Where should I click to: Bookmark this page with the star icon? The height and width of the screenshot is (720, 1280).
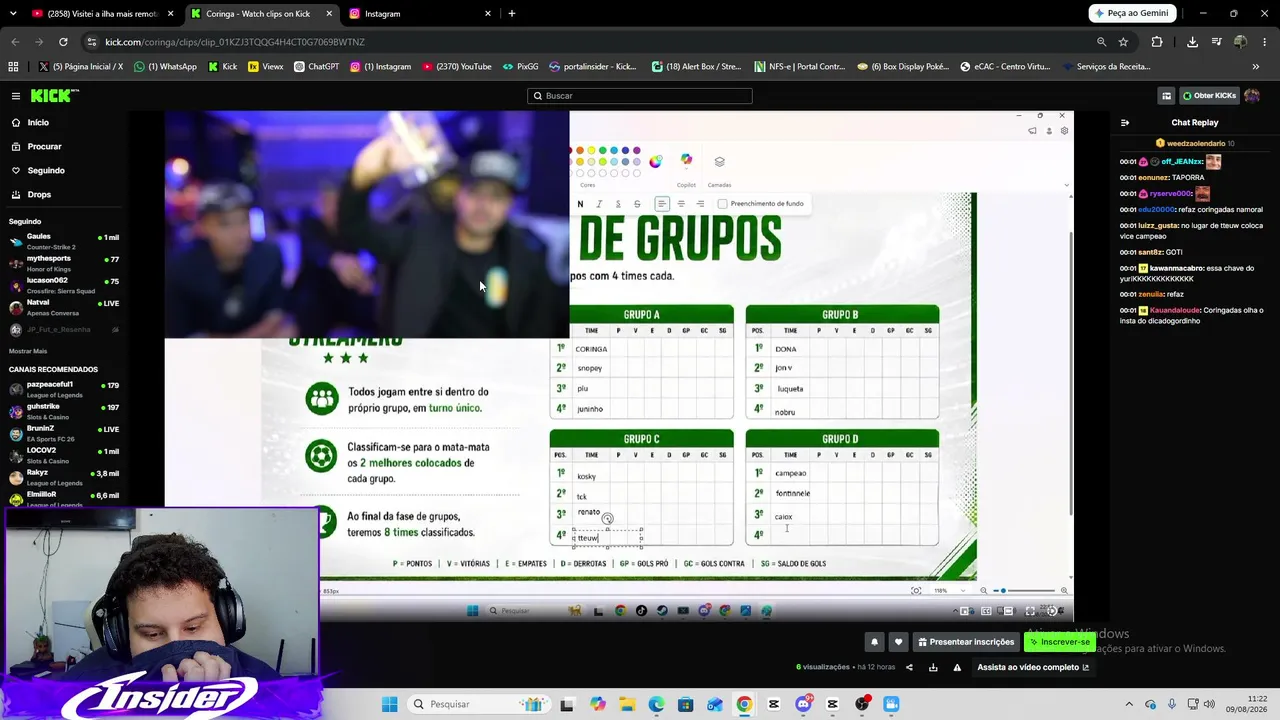1123,42
